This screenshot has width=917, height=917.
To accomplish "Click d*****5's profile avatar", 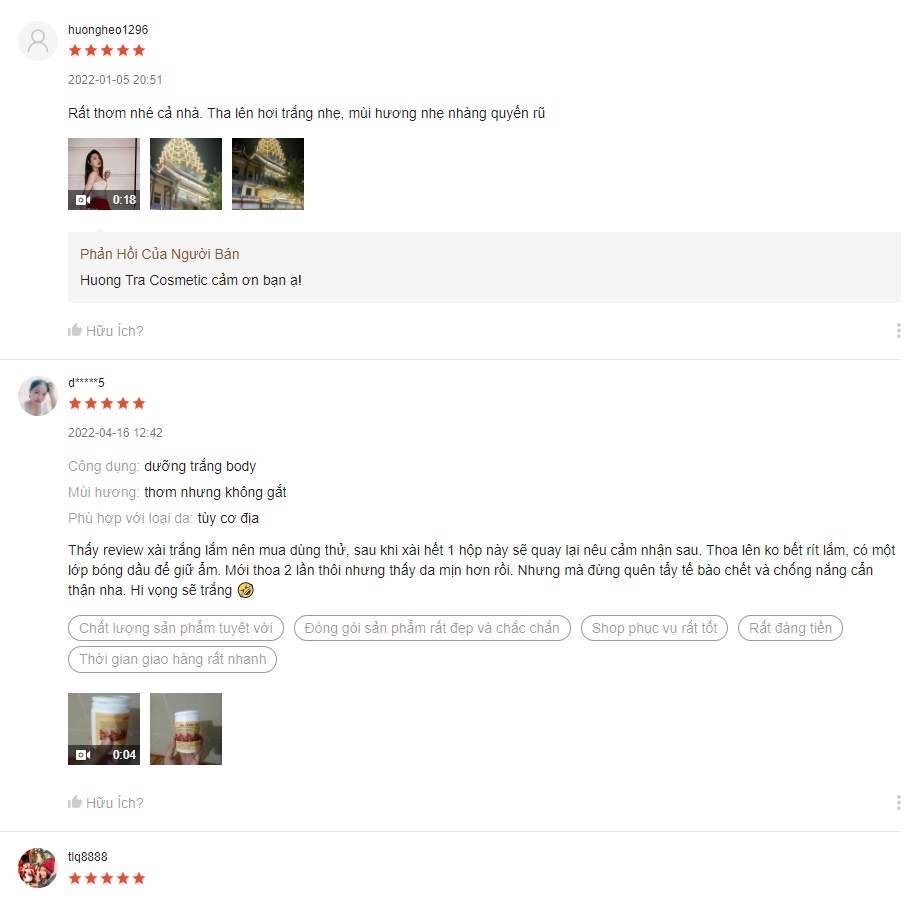I will pyautogui.click(x=38, y=396).
